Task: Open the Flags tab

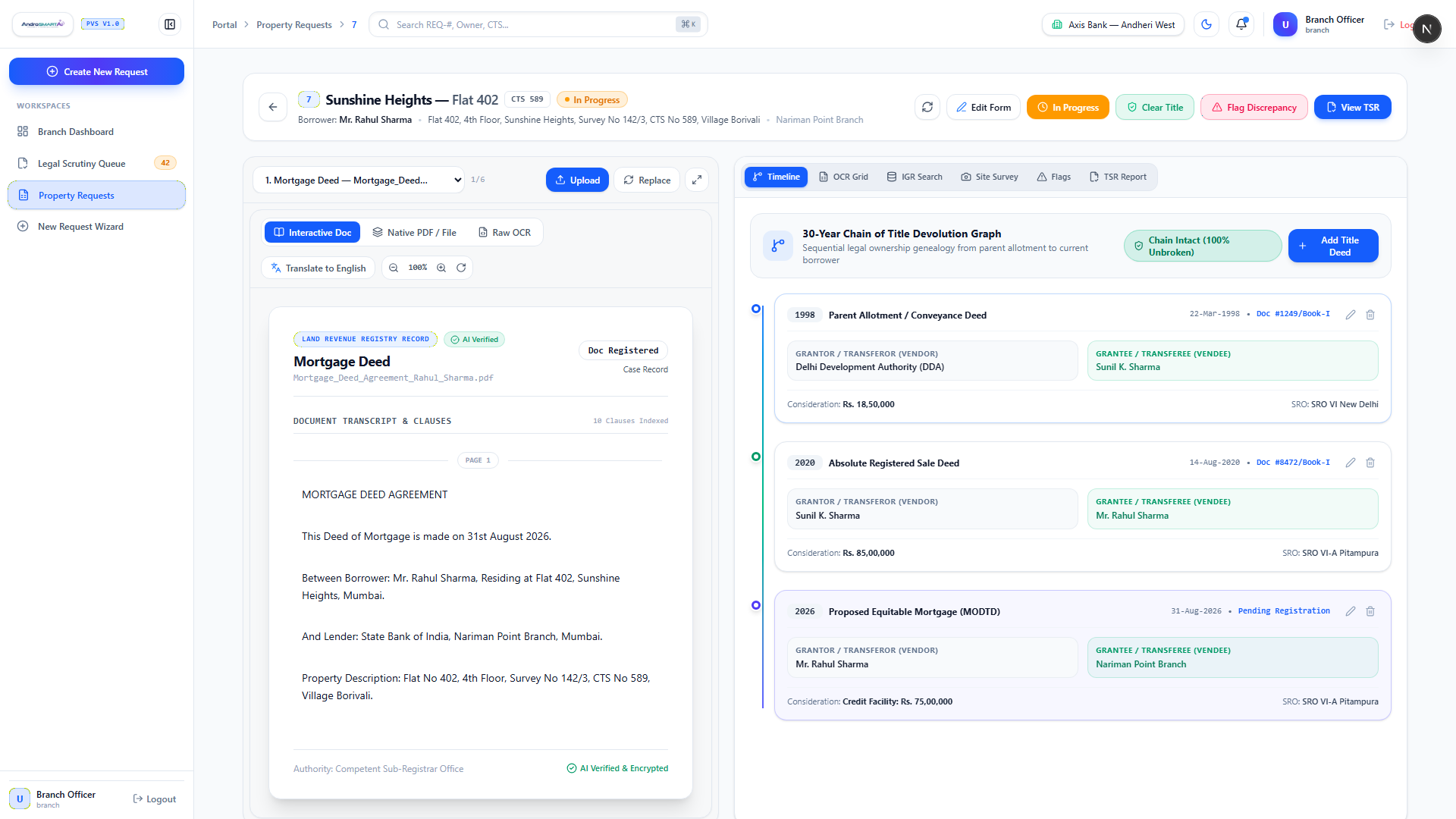Action: (x=1053, y=177)
